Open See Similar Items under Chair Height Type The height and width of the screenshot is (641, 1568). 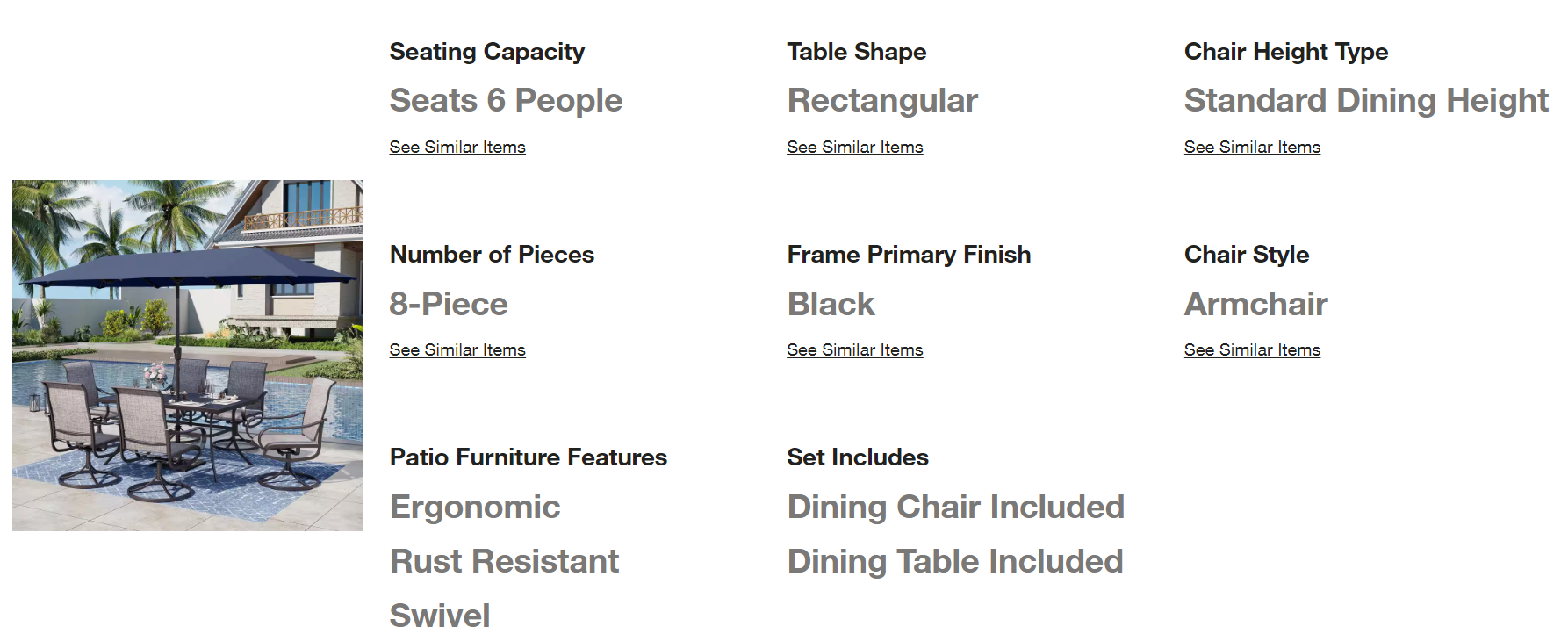click(x=1252, y=148)
